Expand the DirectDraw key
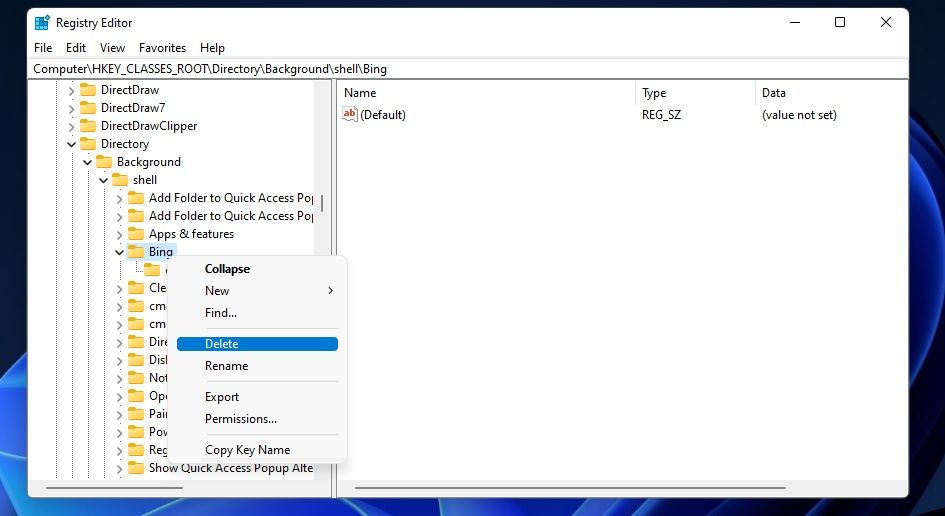Image resolution: width=945 pixels, height=516 pixels. pyautogui.click(x=72, y=90)
